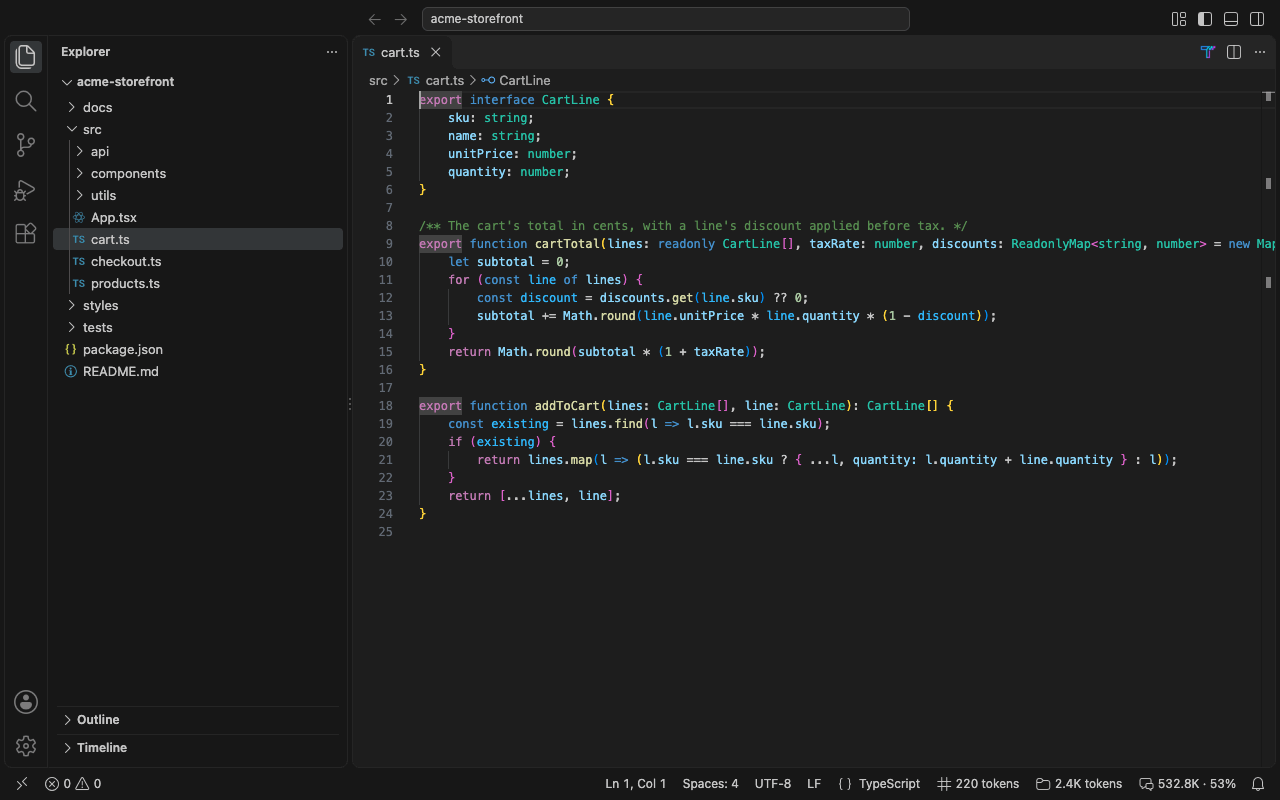This screenshot has width=1280, height=800.
Task: Expand the Outline section
Action: 198,720
